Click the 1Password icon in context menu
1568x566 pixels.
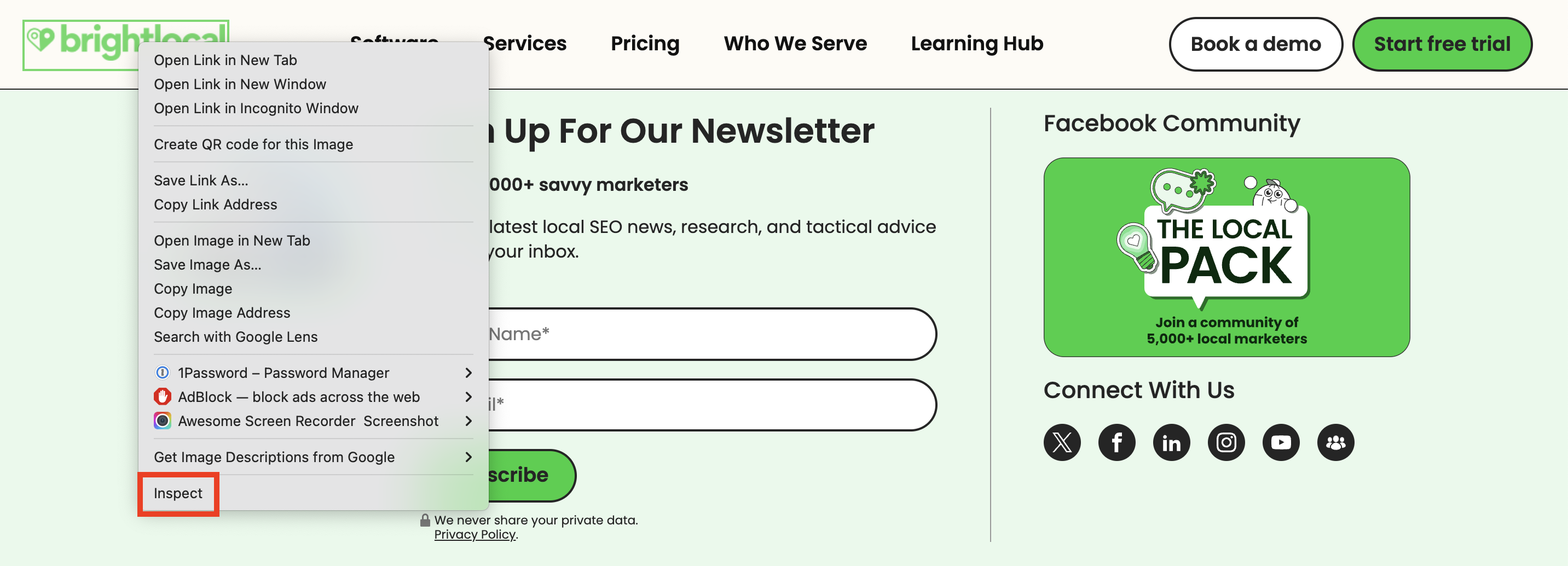(163, 372)
